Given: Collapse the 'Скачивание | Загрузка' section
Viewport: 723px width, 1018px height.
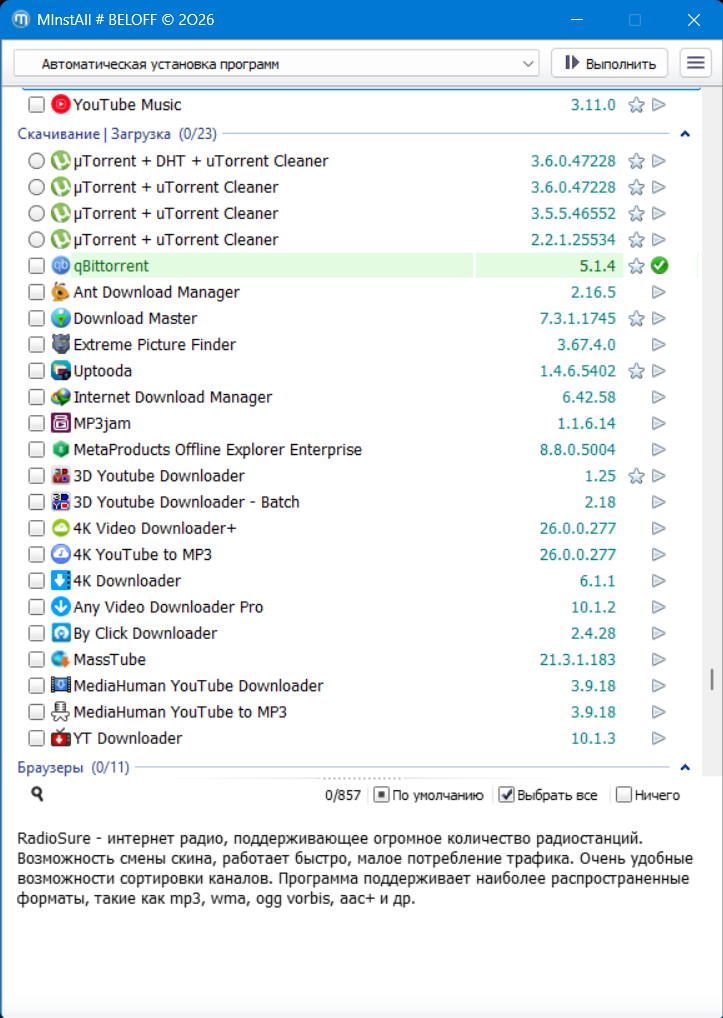Looking at the screenshot, I should point(685,133).
